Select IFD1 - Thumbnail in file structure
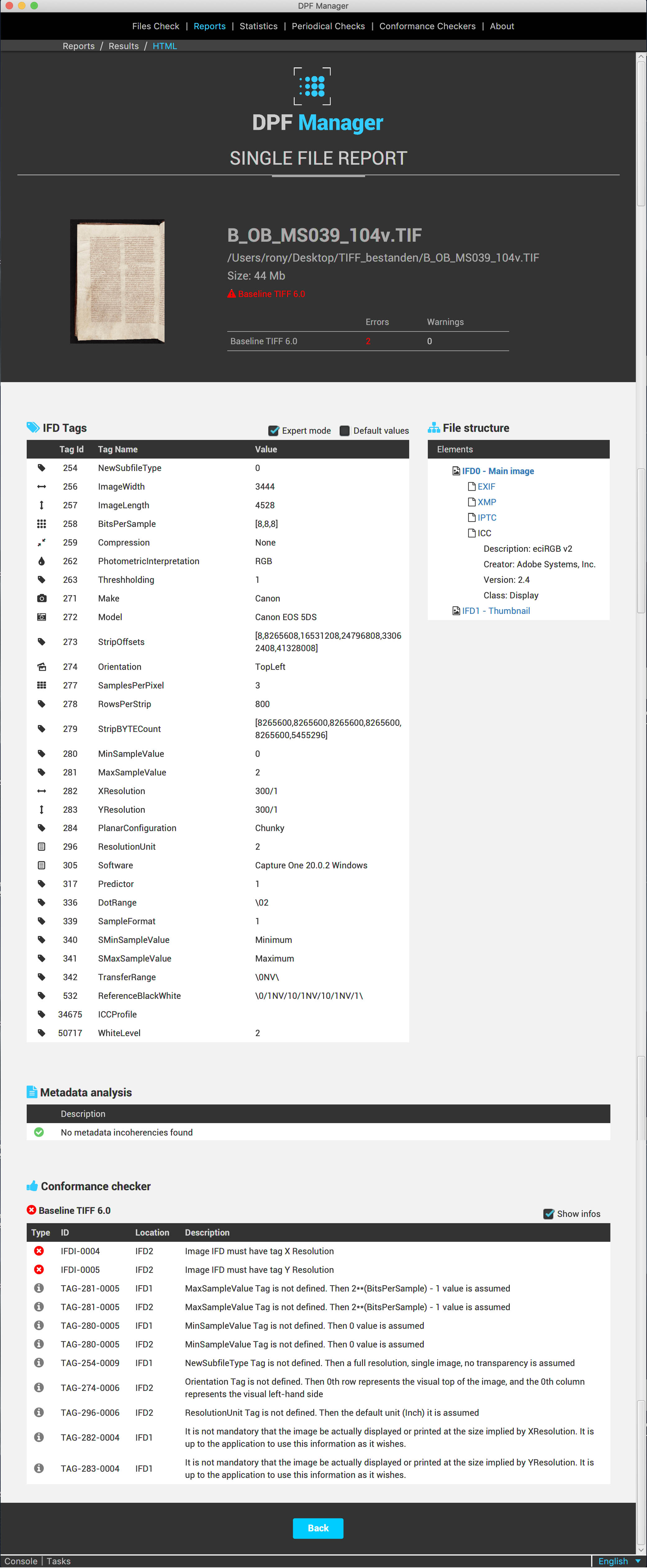647x1568 pixels. click(x=495, y=610)
